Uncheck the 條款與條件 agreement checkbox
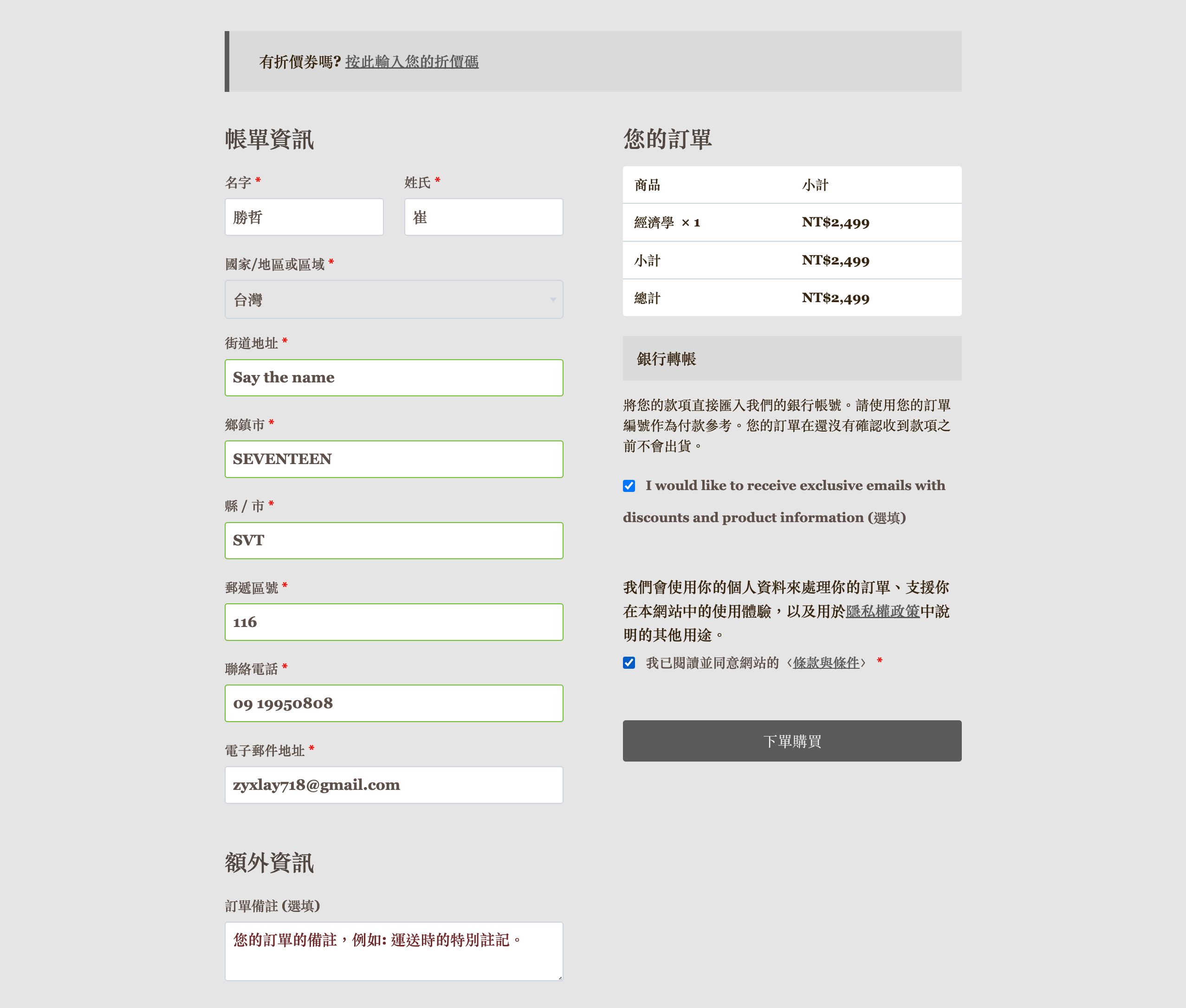1186x1008 pixels. [x=629, y=663]
